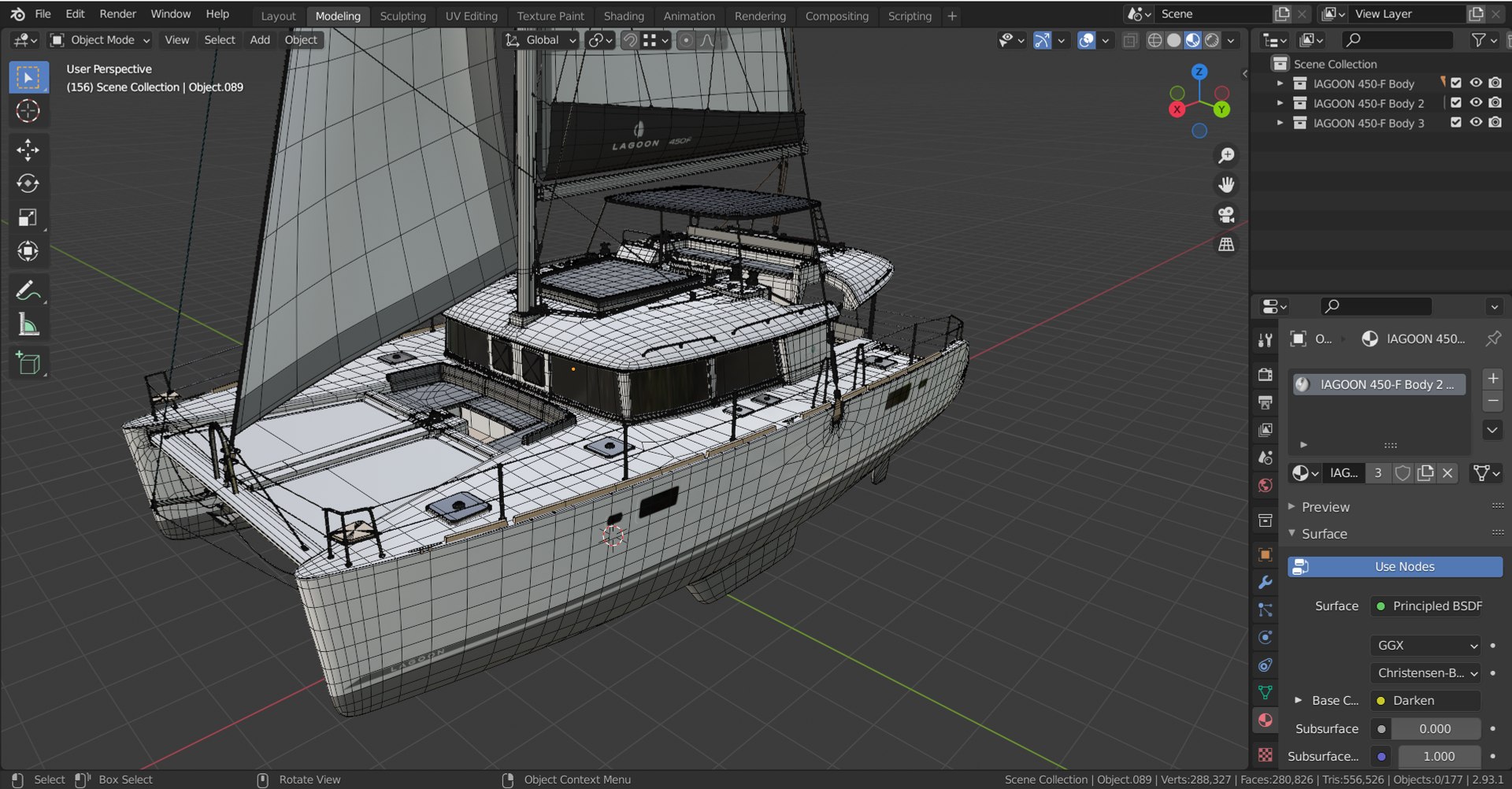Uncheck IAGOON 450-F Body 3 exclude checkbox
Viewport: 1512px width, 789px height.
pos(1456,123)
